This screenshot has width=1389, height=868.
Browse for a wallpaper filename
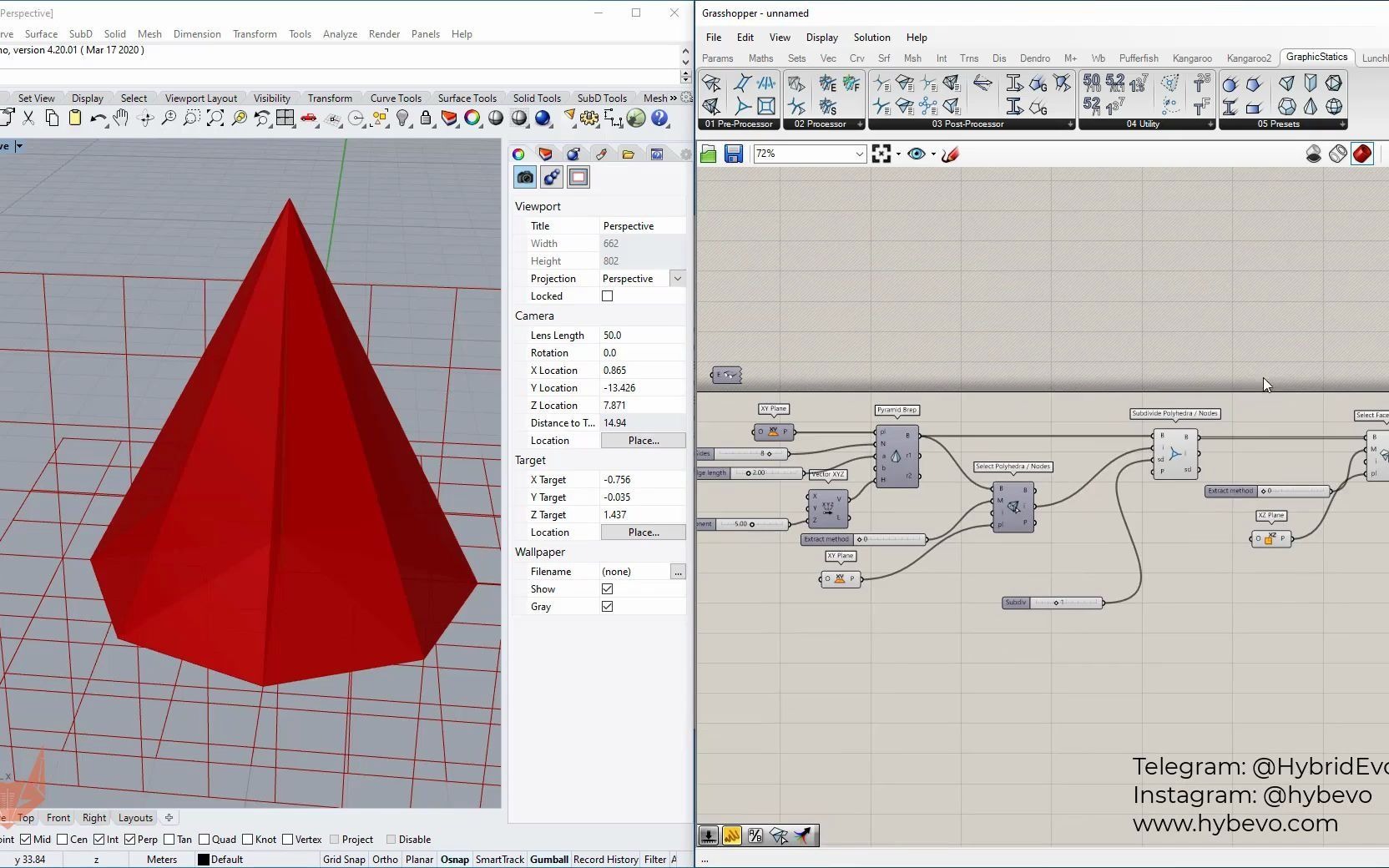(x=678, y=573)
